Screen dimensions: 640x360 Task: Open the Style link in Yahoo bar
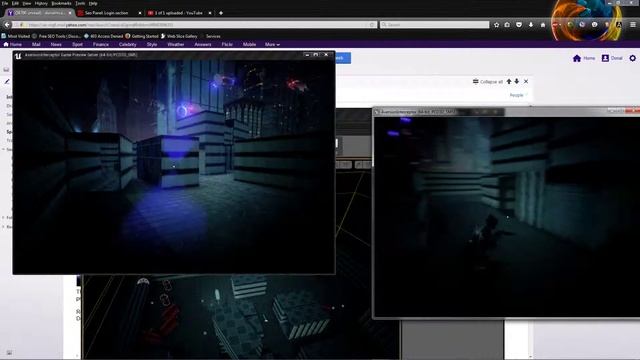click(152, 44)
